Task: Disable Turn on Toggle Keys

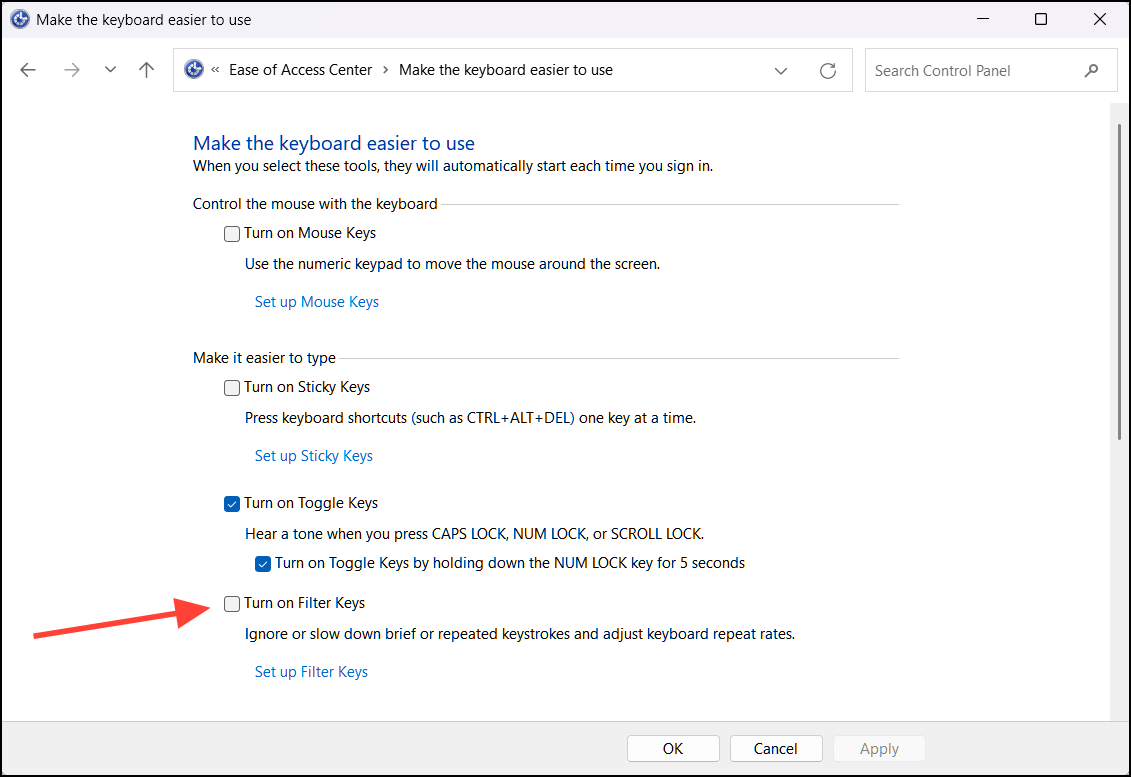Action: [x=231, y=503]
